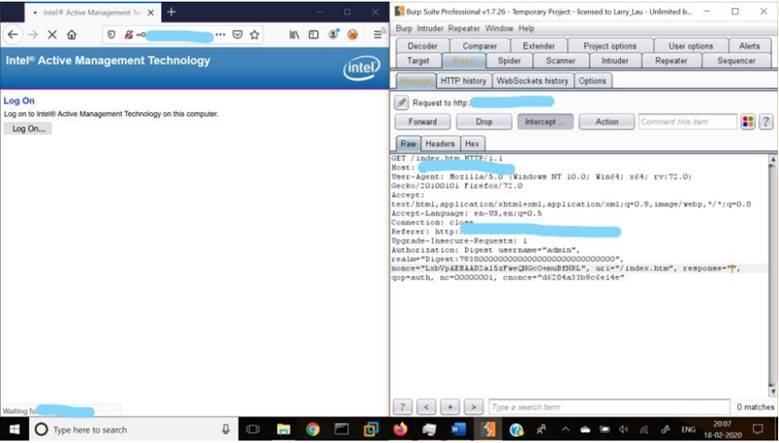This screenshot has height=443, width=779.
Task: Switch to Sequencer tab
Action: 736,61
